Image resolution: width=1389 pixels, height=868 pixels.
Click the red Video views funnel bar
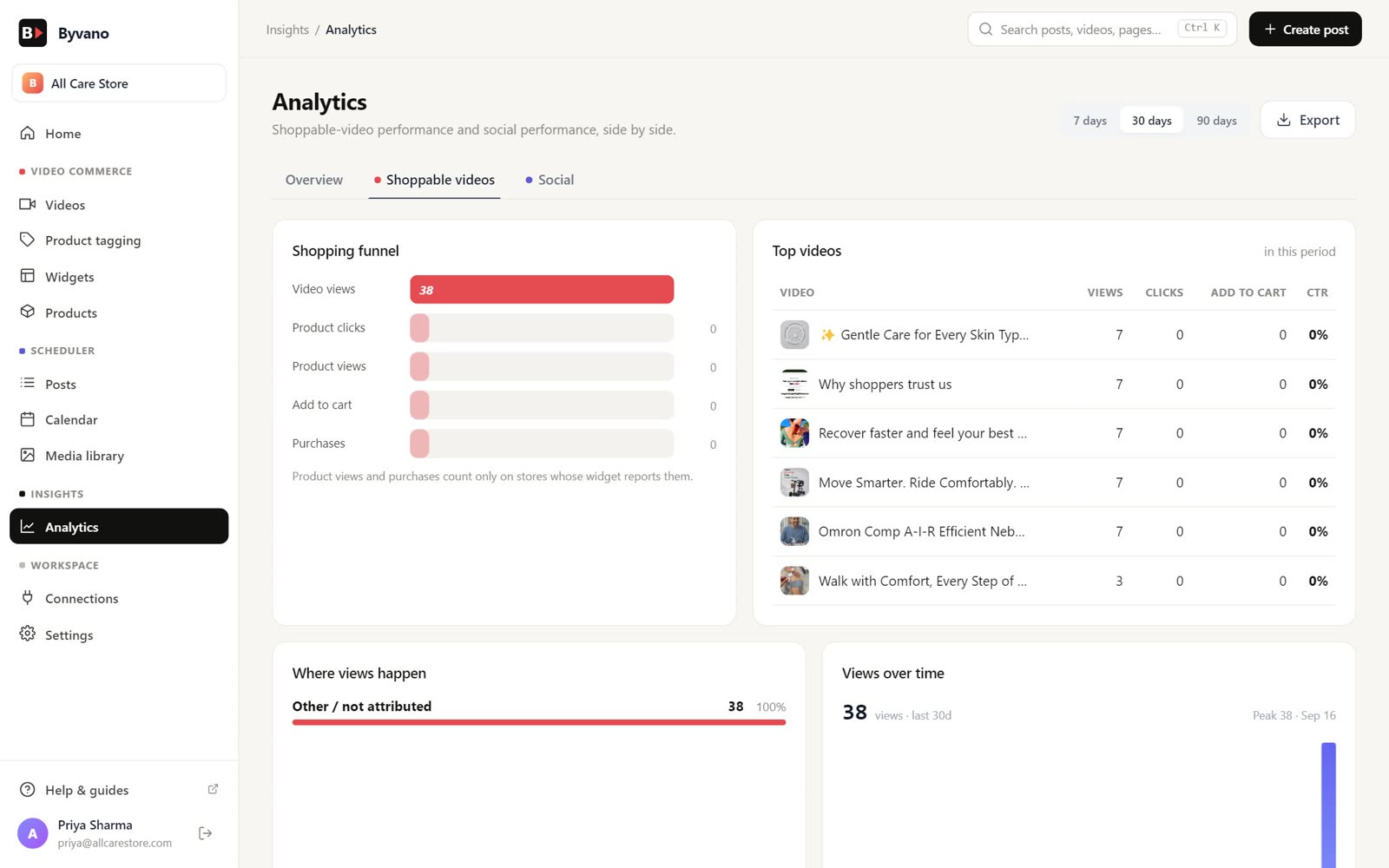(x=542, y=289)
